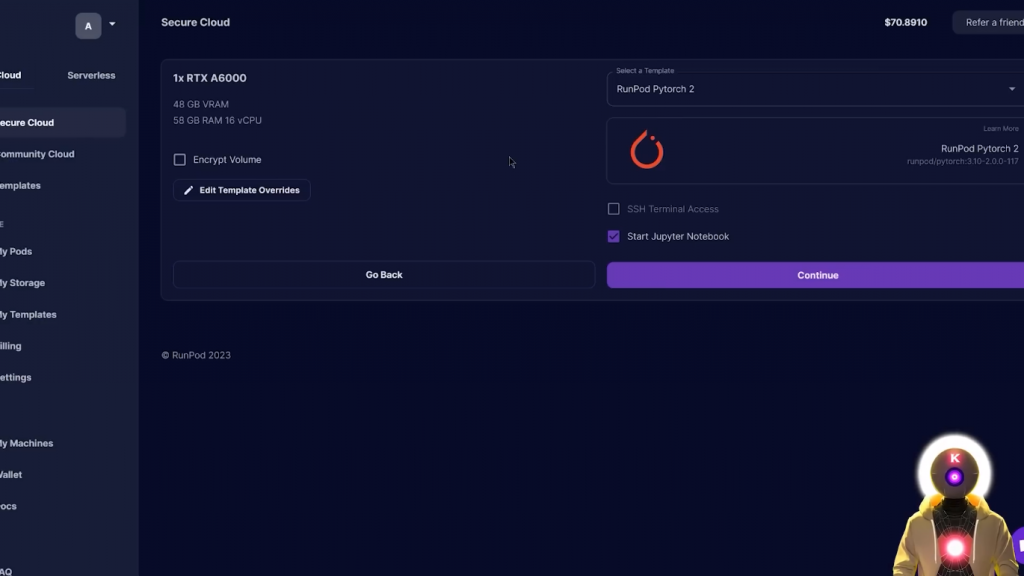Open the Learn More link
Image resolution: width=1024 pixels, height=576 pixels.
[1000, 129]
